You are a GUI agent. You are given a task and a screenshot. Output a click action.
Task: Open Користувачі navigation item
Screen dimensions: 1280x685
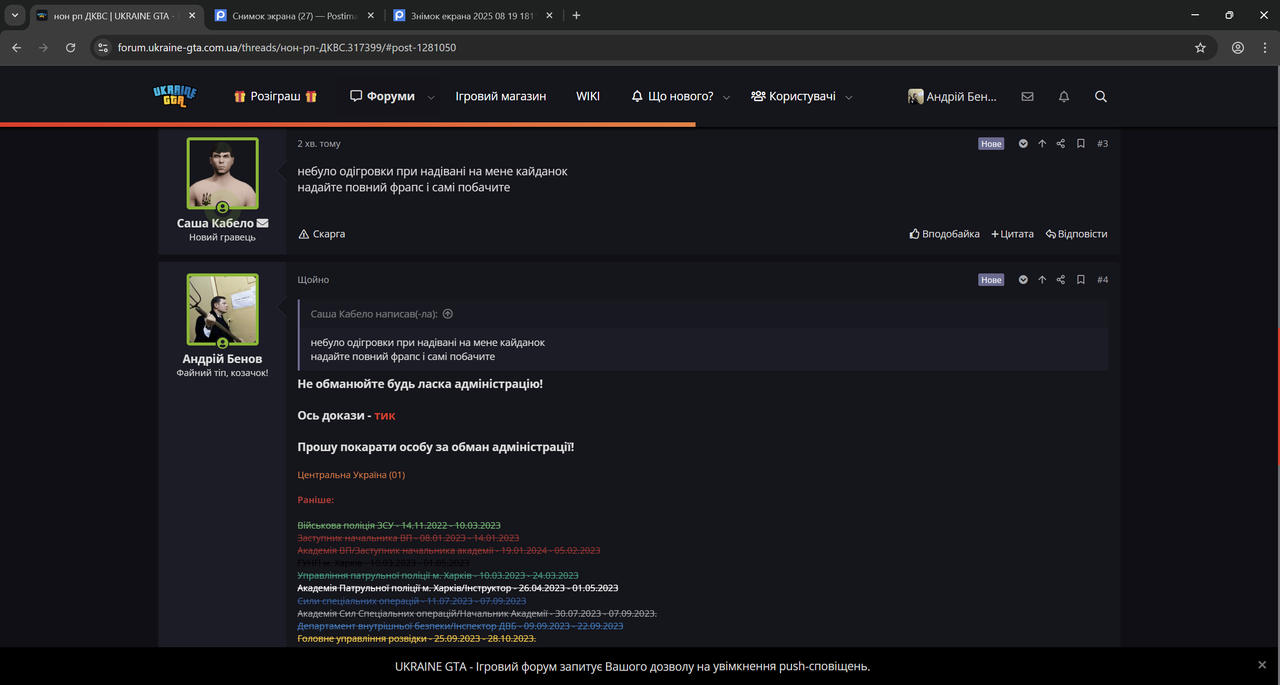click(x=794, y=96)
